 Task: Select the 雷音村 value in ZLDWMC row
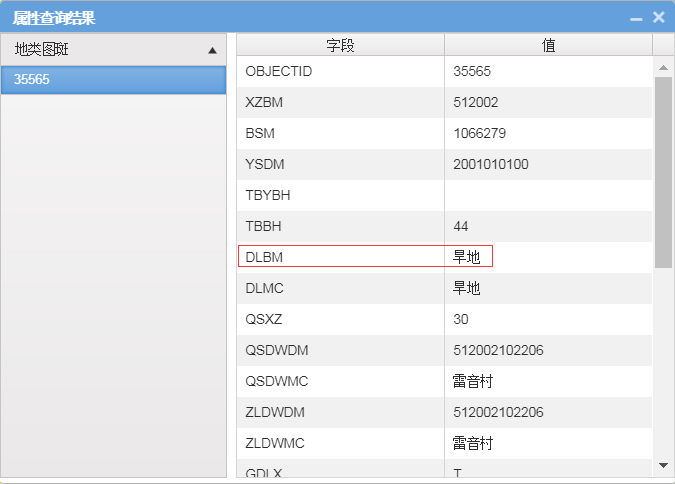pyautogui.click(x=548, y=444)
